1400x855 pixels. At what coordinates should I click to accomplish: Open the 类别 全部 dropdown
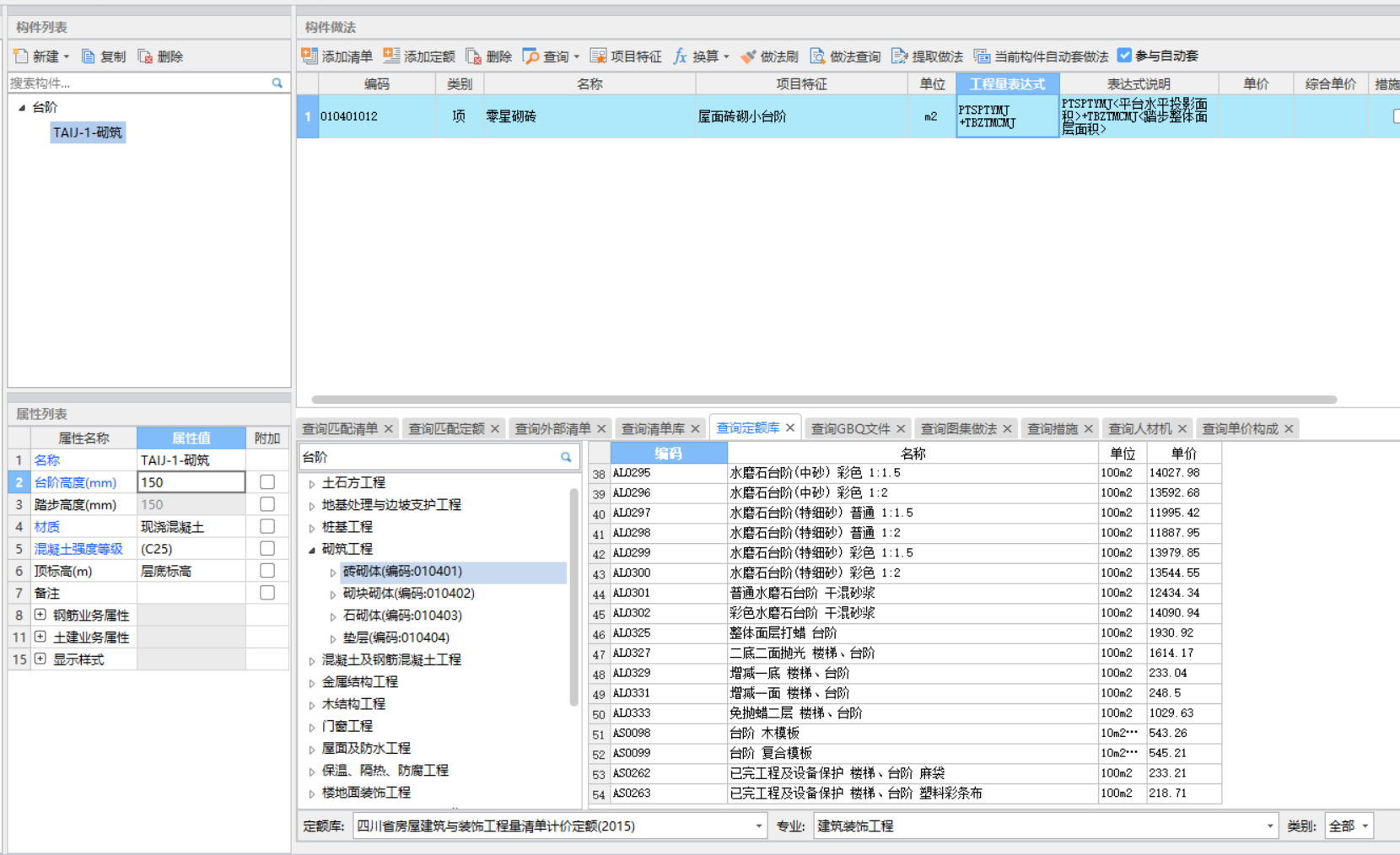[x=1365, y=826]
